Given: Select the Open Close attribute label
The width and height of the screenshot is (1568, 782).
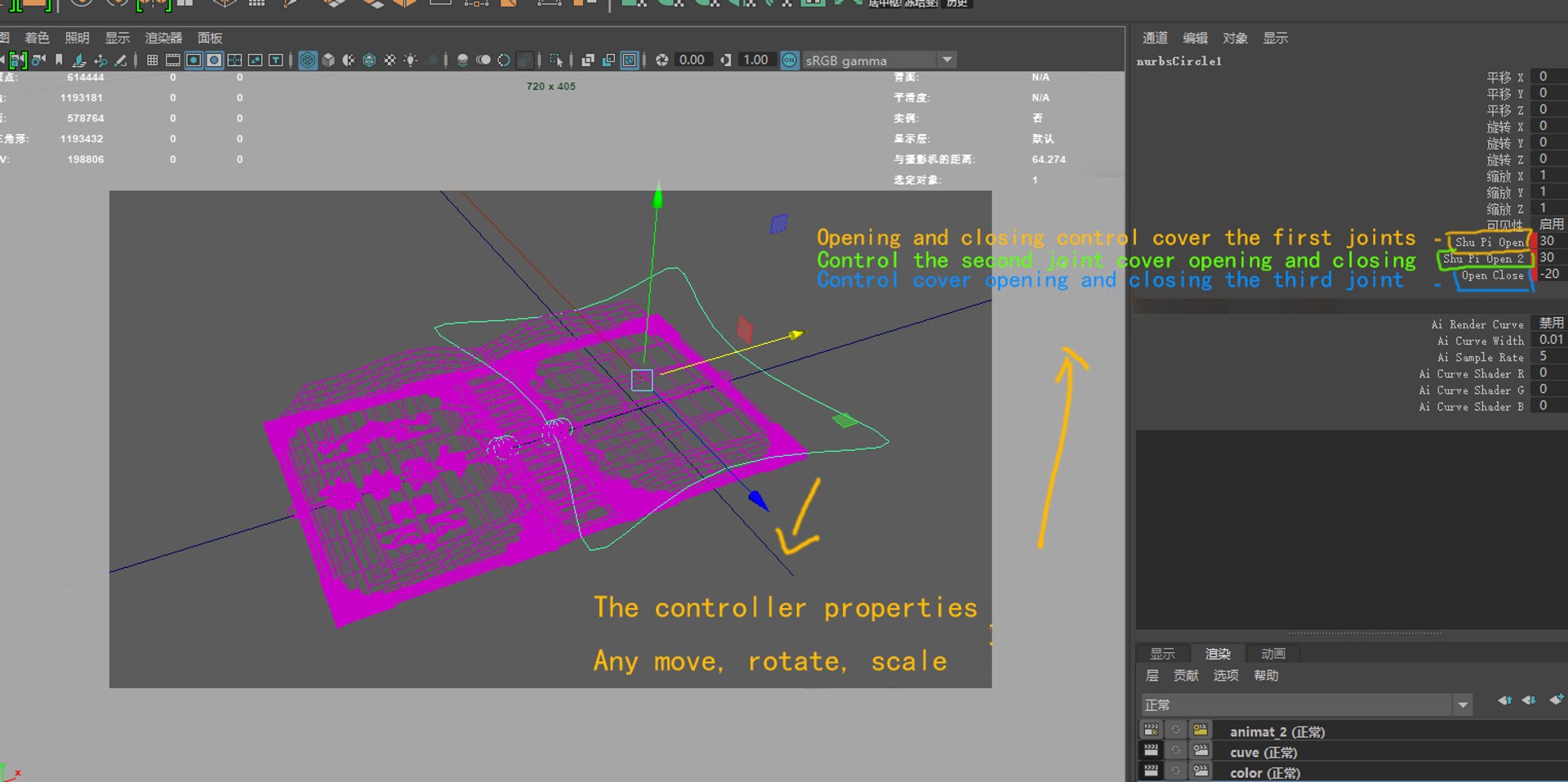Looking at the screenshot, I should click(1492, 275).
